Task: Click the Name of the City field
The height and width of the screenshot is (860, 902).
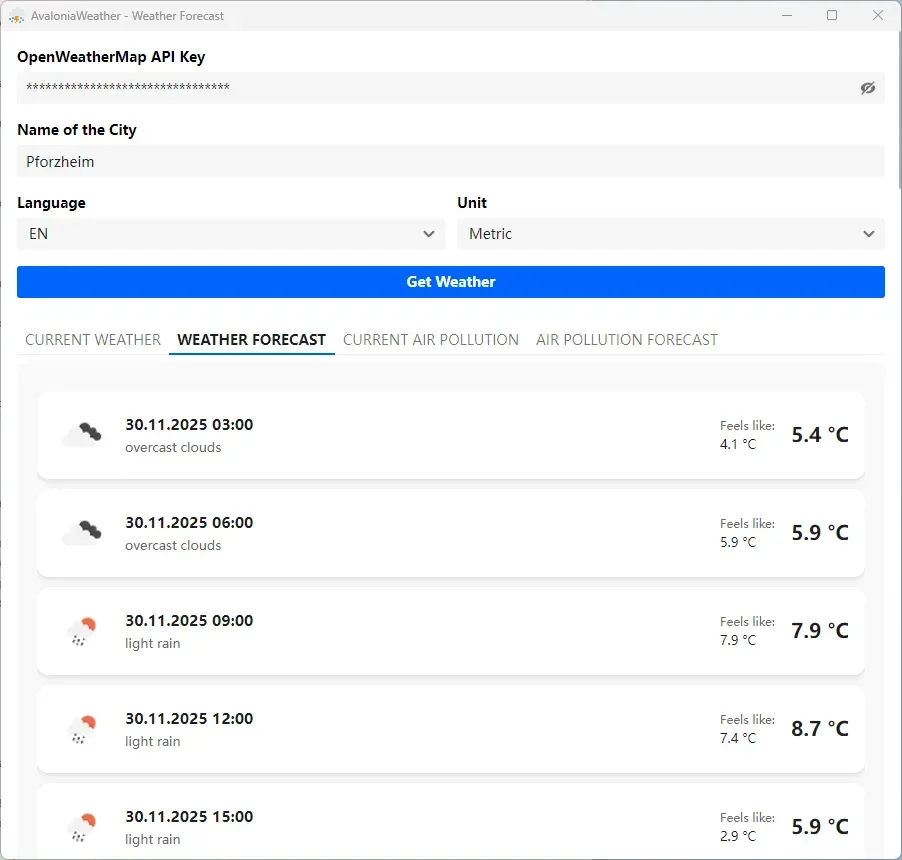Action: pos(450,161)
